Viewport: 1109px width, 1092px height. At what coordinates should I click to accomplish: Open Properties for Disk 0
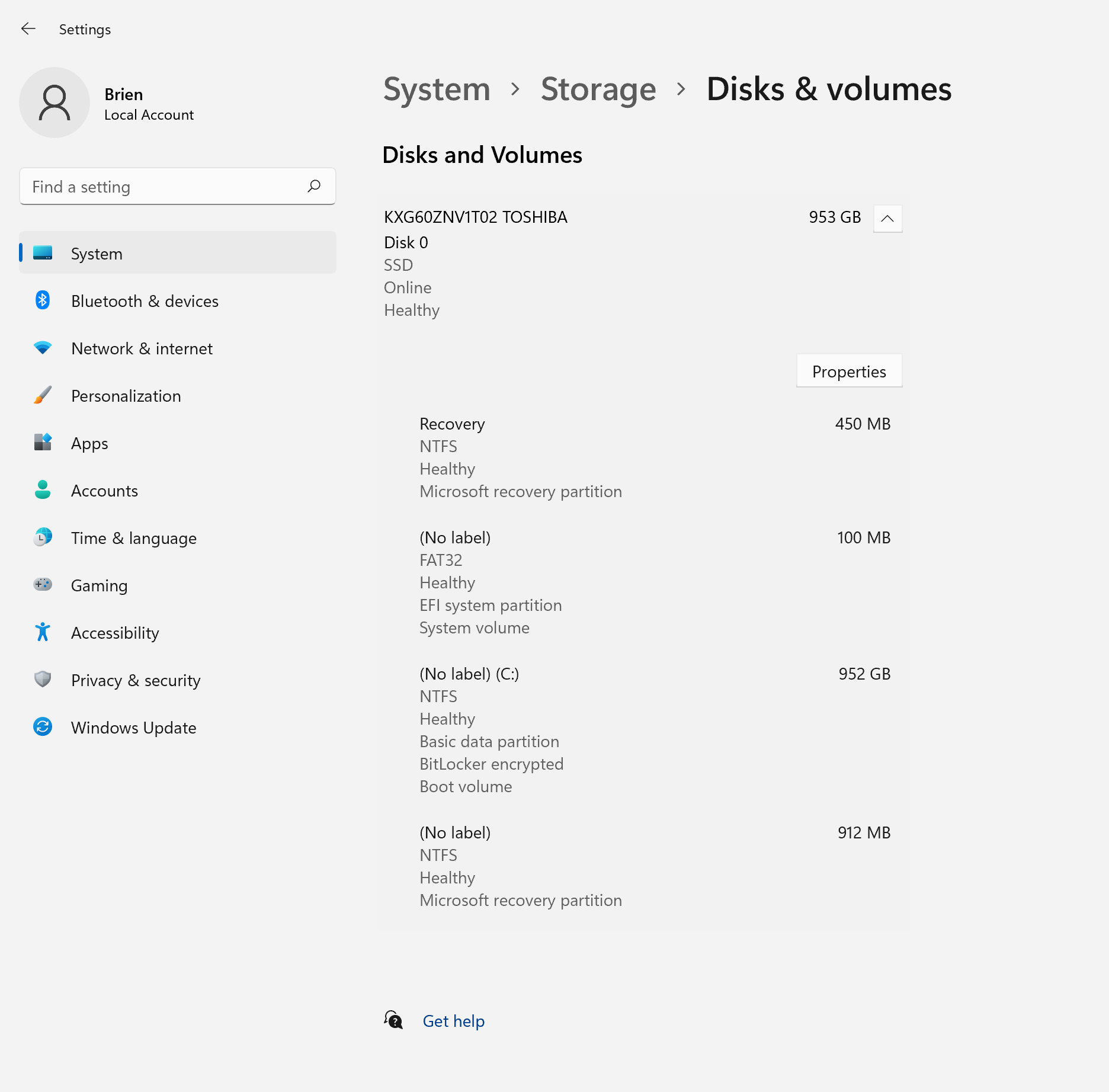[x=849, y=371]
